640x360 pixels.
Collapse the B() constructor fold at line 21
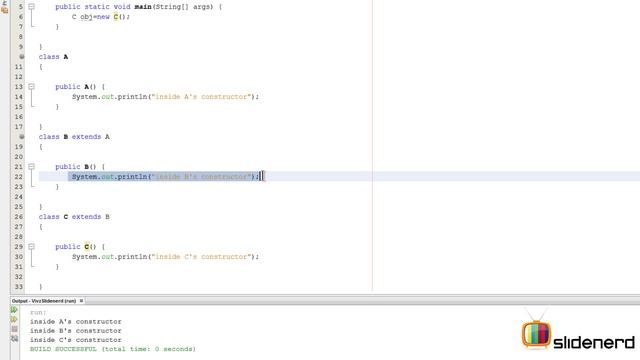pos(31,167)
